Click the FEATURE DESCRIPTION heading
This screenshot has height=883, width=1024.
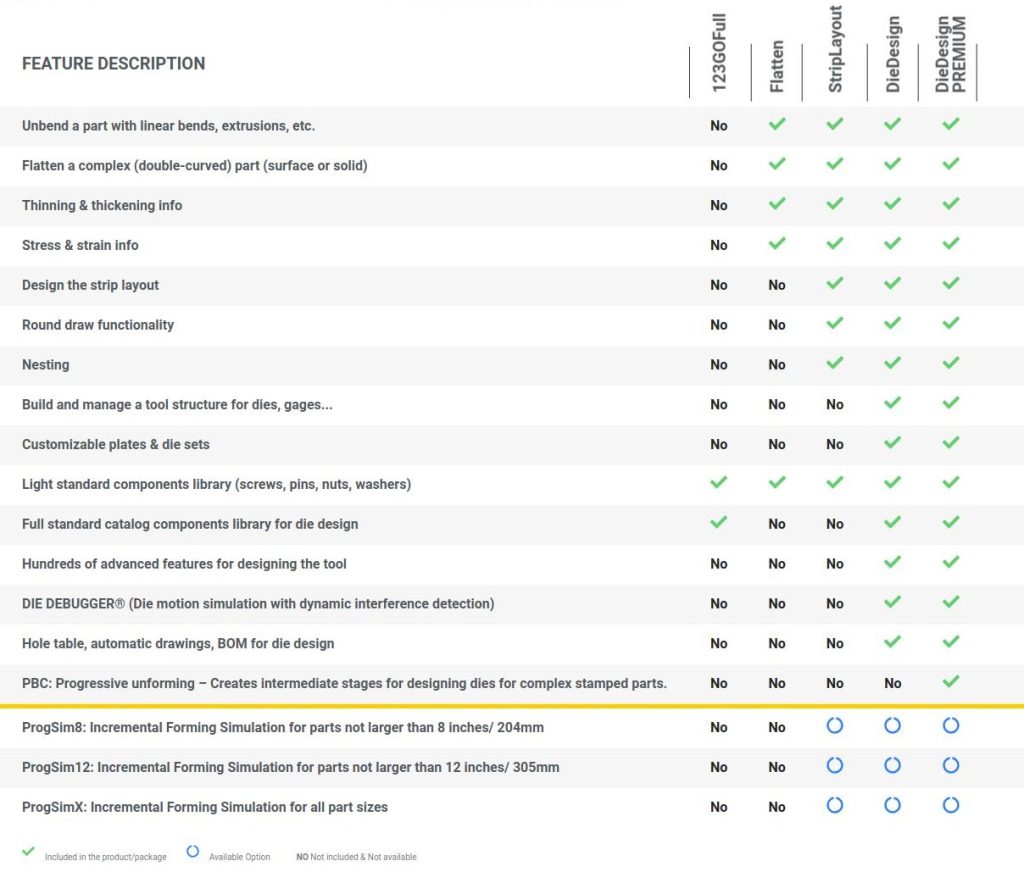113,64
